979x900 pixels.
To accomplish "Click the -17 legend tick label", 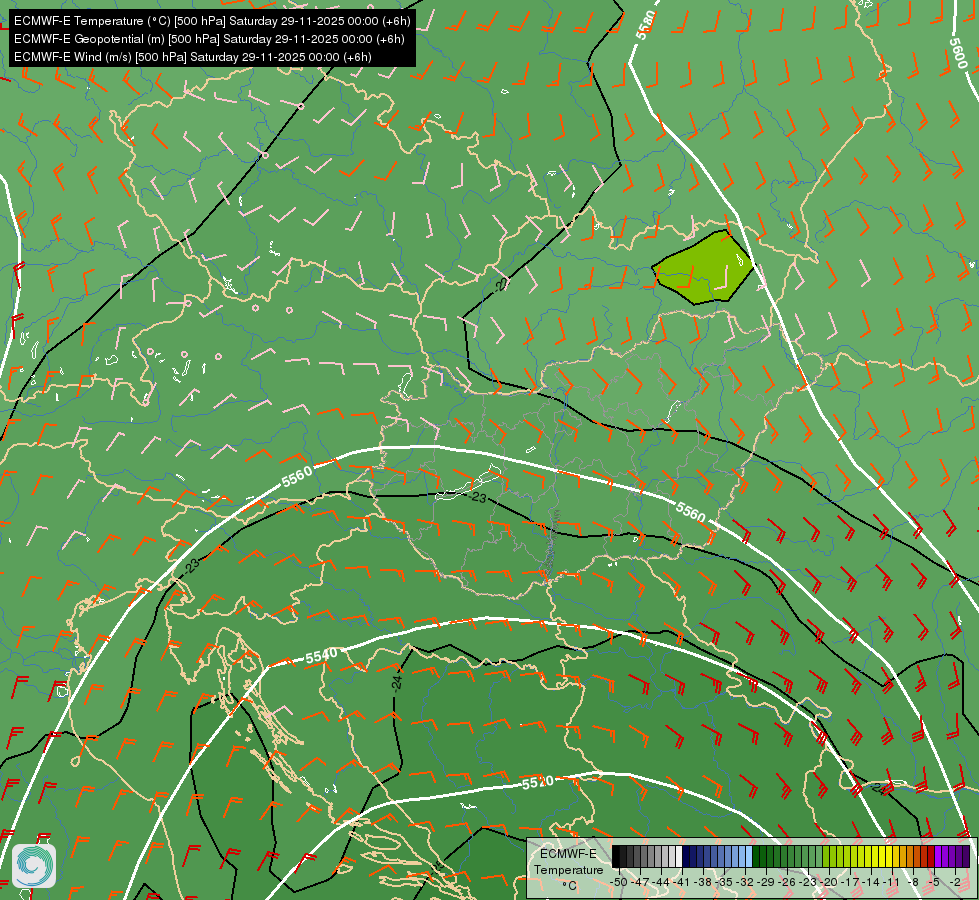I will tap(850, 882).
